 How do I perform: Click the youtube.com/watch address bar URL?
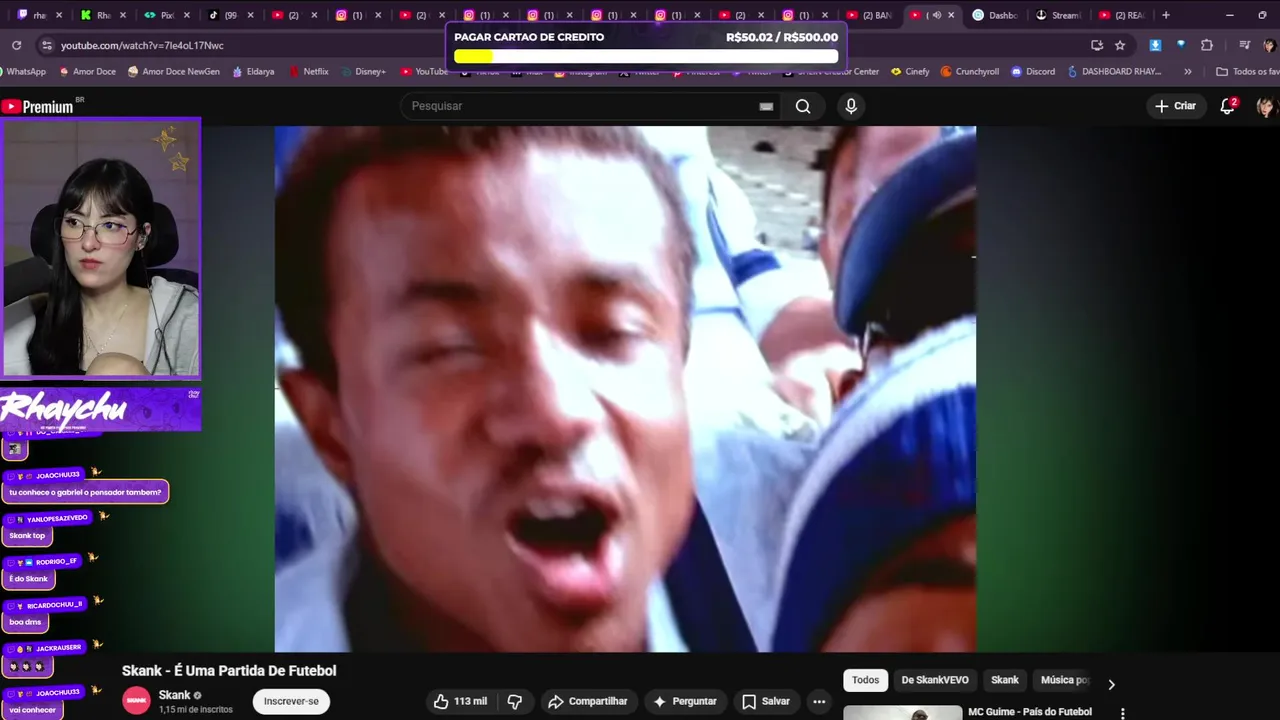click(x=142, y=45)
